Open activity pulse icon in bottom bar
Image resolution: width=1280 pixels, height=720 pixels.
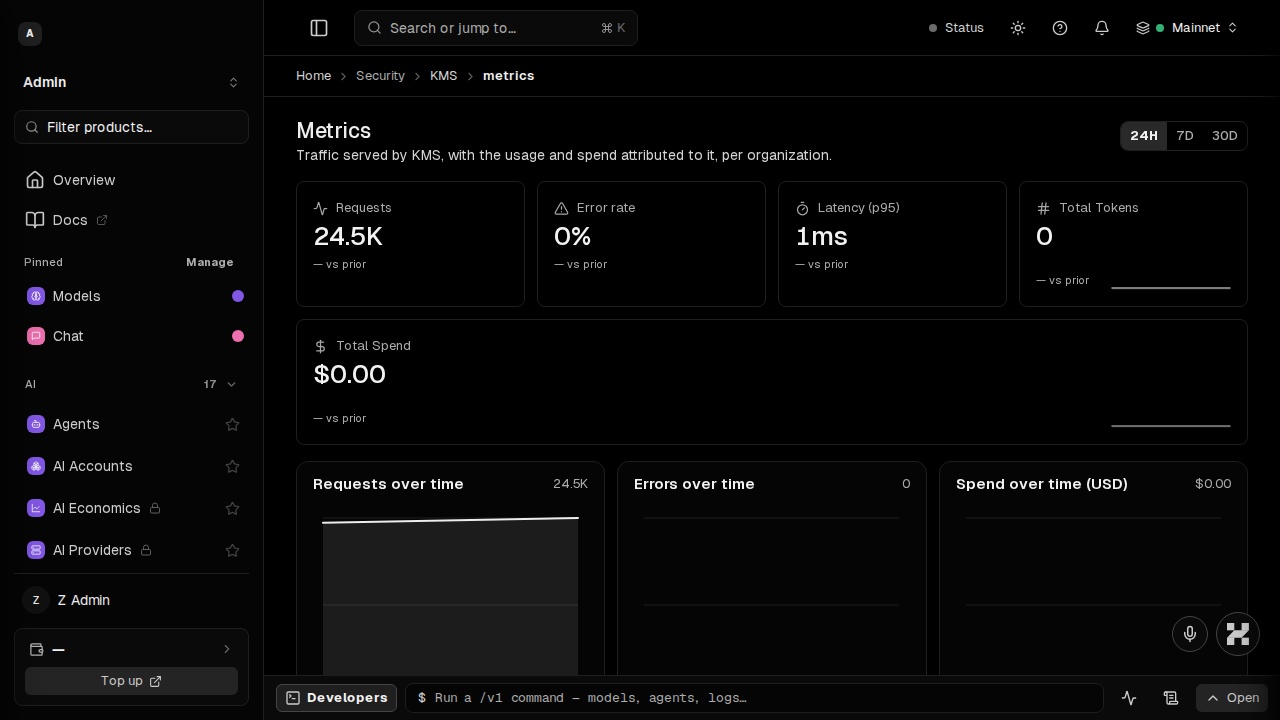[1129, 698]
